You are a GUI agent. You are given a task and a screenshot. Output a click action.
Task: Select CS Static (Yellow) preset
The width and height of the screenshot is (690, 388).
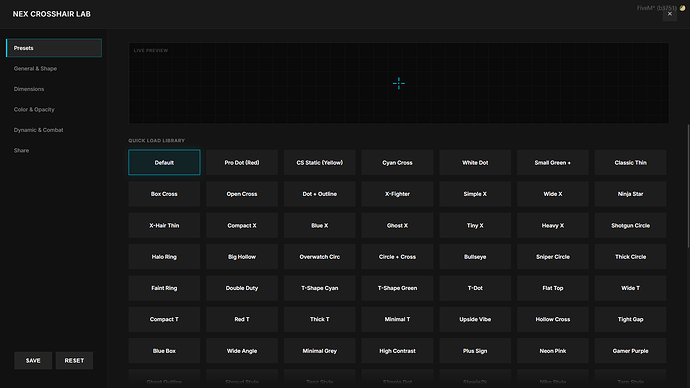pos(319,162)
